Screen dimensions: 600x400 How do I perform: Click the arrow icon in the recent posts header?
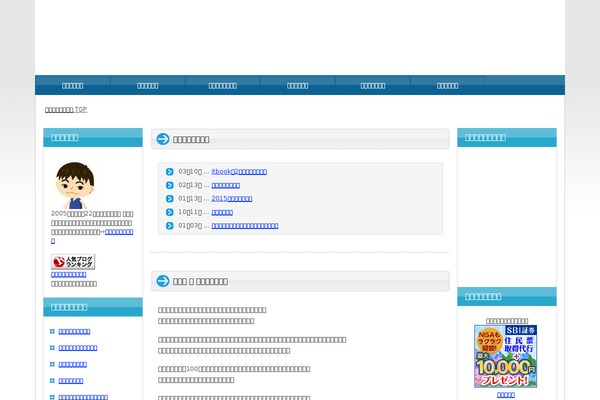coord(163,139)
